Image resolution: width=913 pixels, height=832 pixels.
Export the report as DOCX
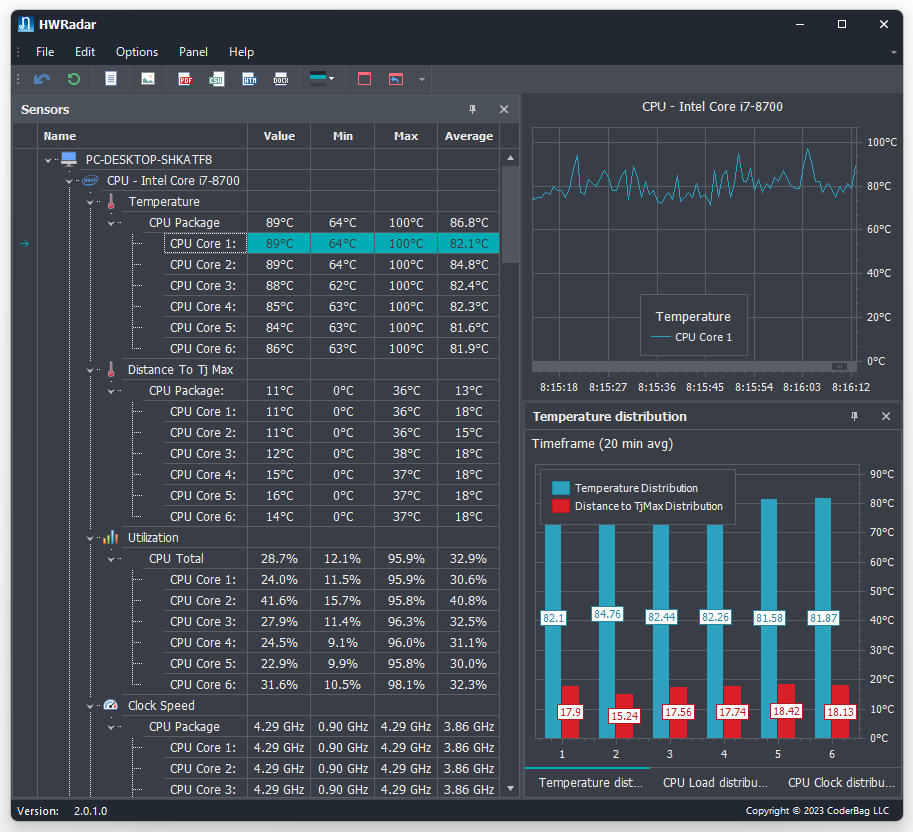281,79
